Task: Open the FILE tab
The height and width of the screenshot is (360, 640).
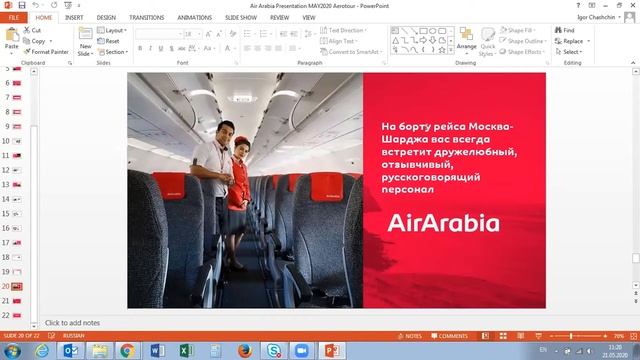Action: coord(14,18)
